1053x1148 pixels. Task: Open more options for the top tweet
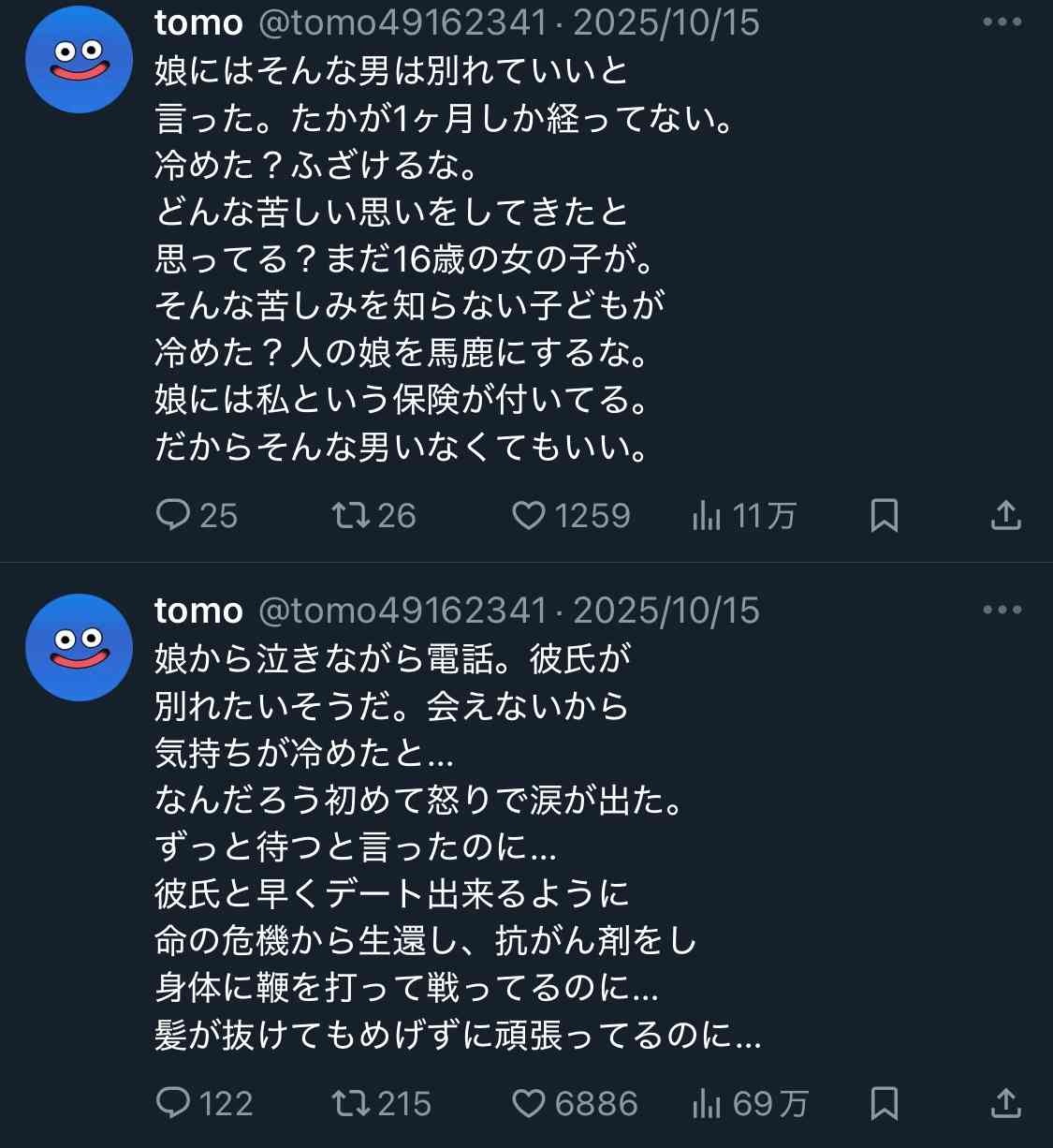(x=1002, y=22)
